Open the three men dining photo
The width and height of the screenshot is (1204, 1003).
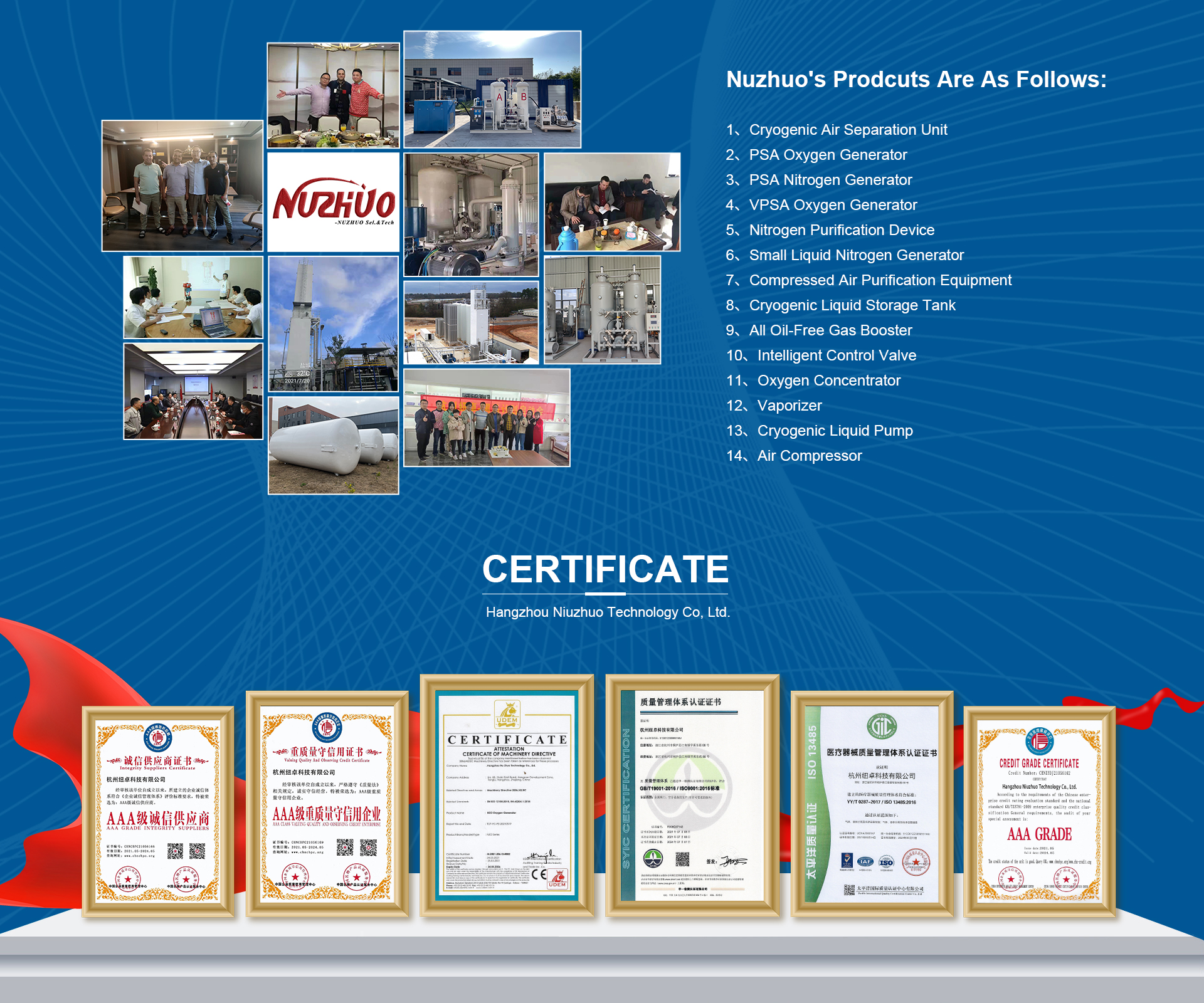(333, 95)
